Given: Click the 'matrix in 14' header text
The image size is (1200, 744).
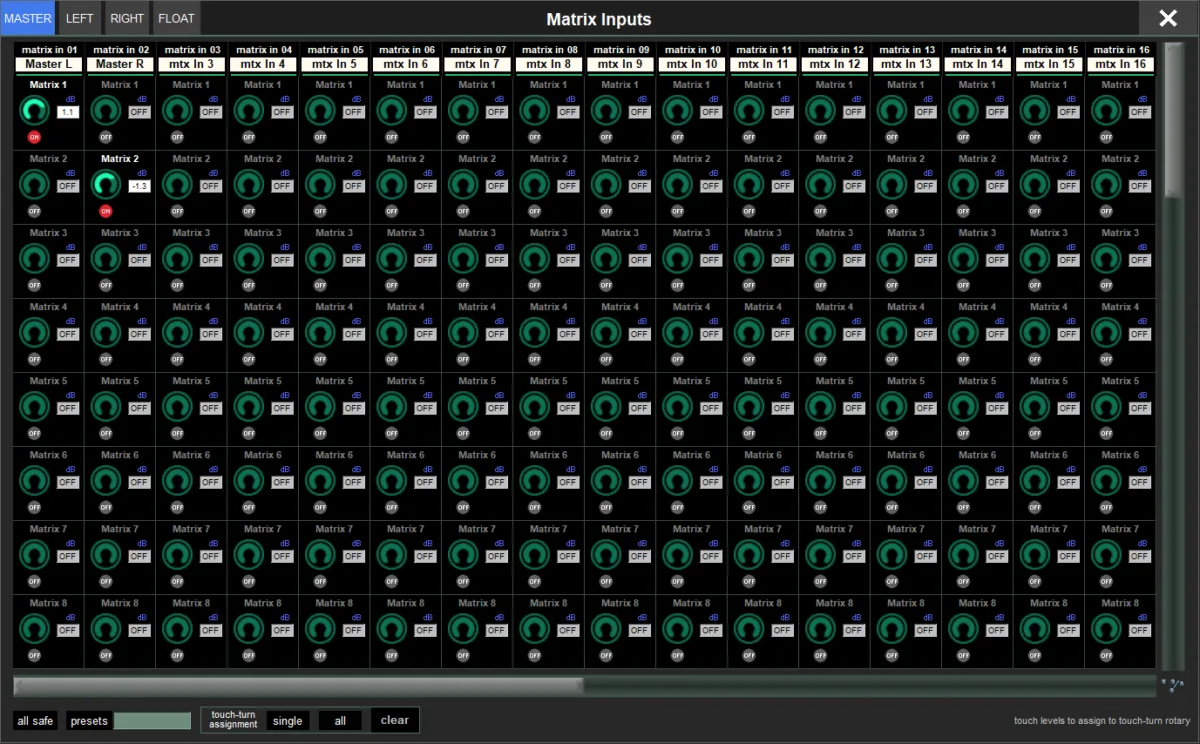Looking at the screenshot, I should point(978,49).
